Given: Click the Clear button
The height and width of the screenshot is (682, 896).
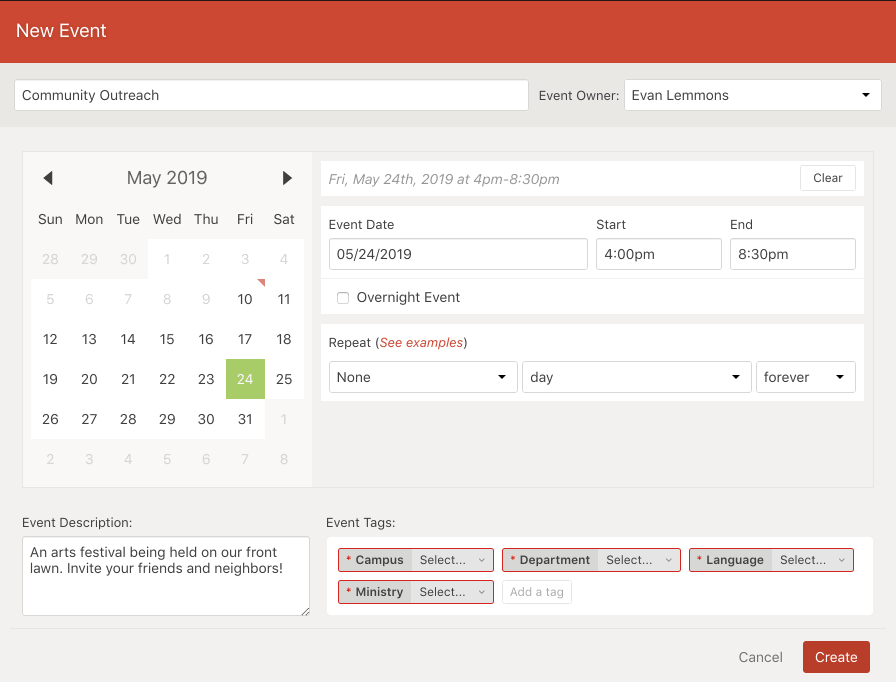Looking at the screenshot, I should (x=827, y=178).
